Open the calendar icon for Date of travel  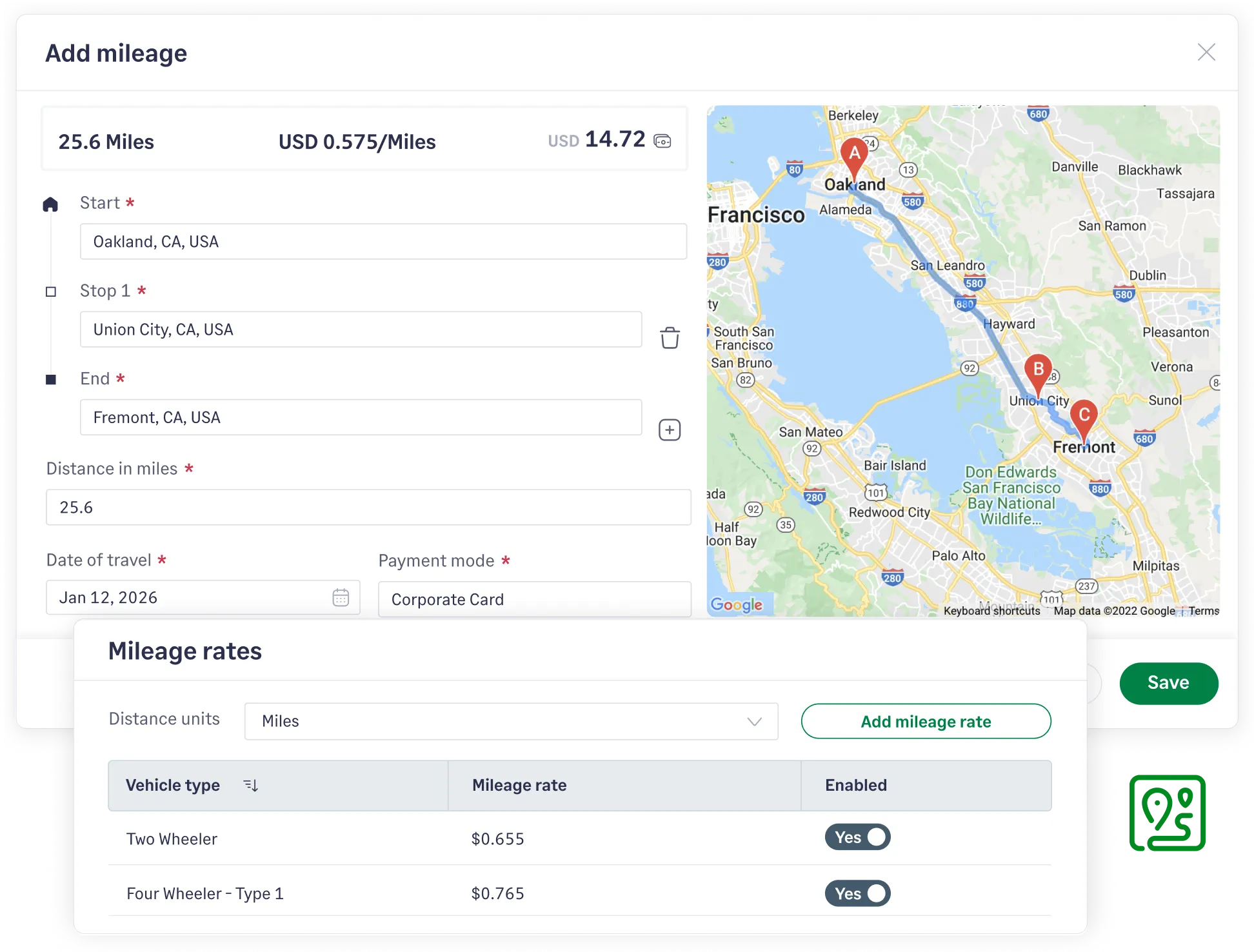click(x=340, y=597)
